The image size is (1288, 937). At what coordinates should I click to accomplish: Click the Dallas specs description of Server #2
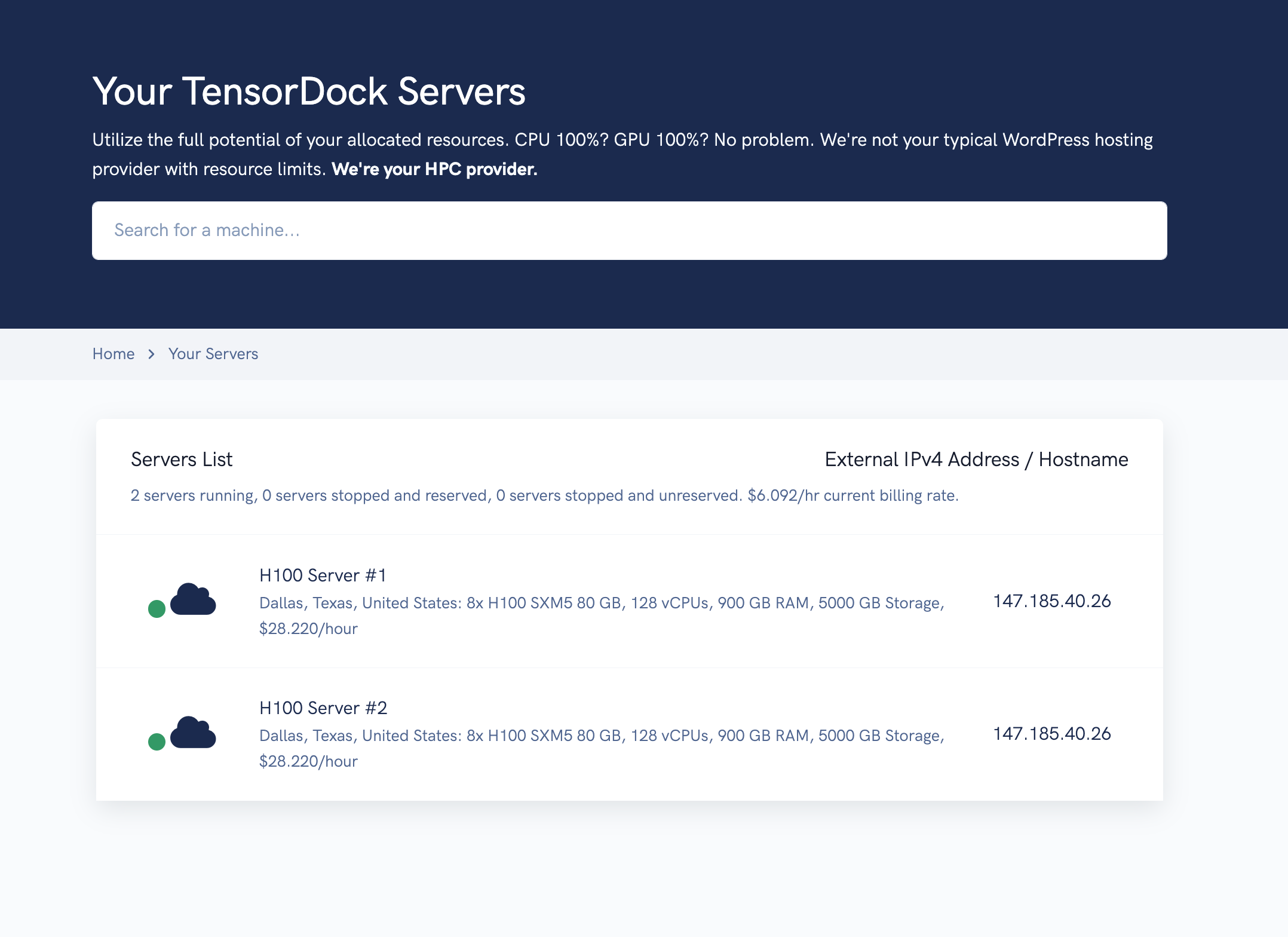[x=602, y=748]
